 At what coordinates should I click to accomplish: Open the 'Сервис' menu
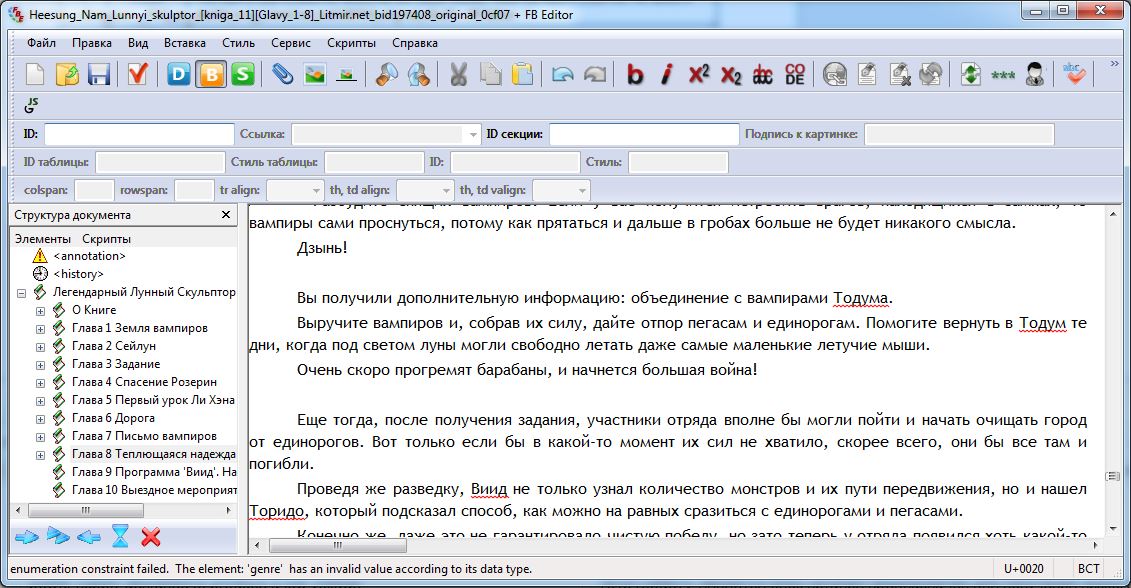point(290,43)
